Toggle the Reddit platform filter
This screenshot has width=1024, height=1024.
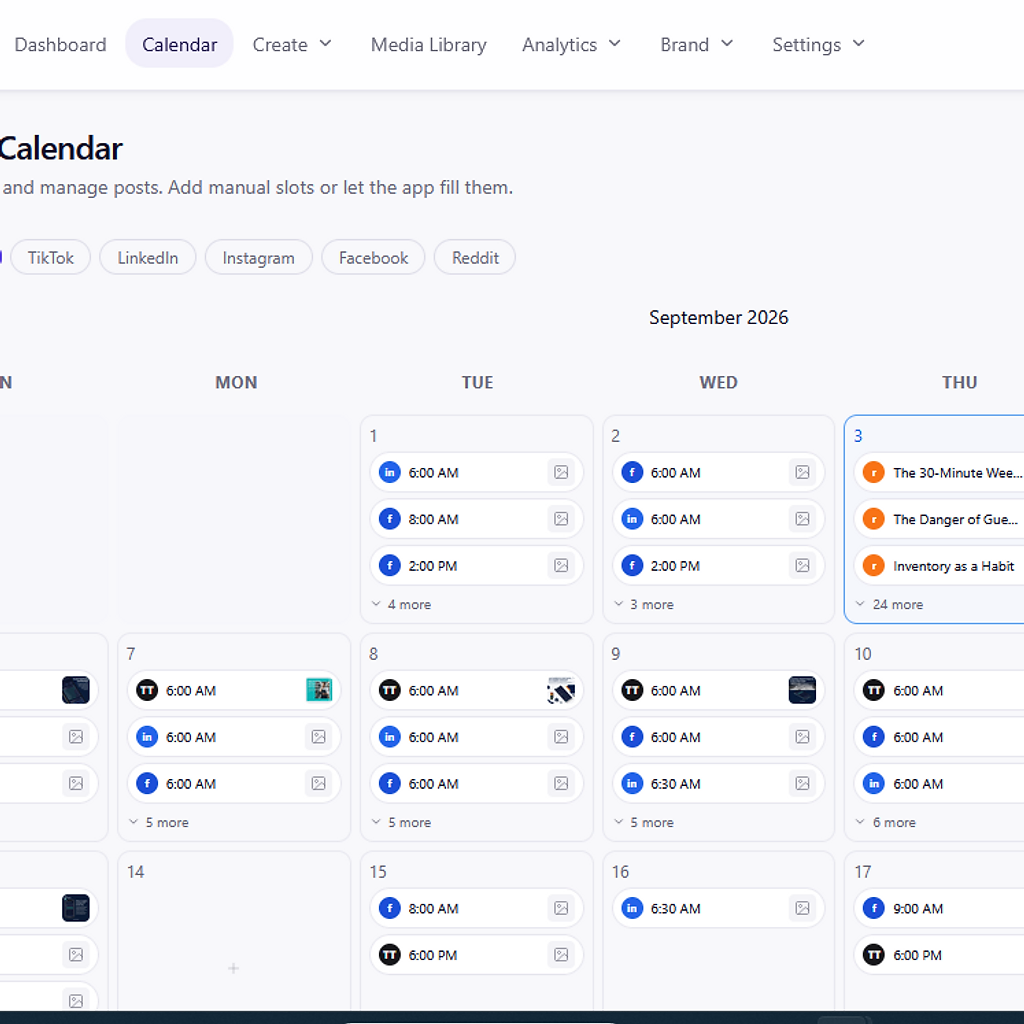point(475,257)
